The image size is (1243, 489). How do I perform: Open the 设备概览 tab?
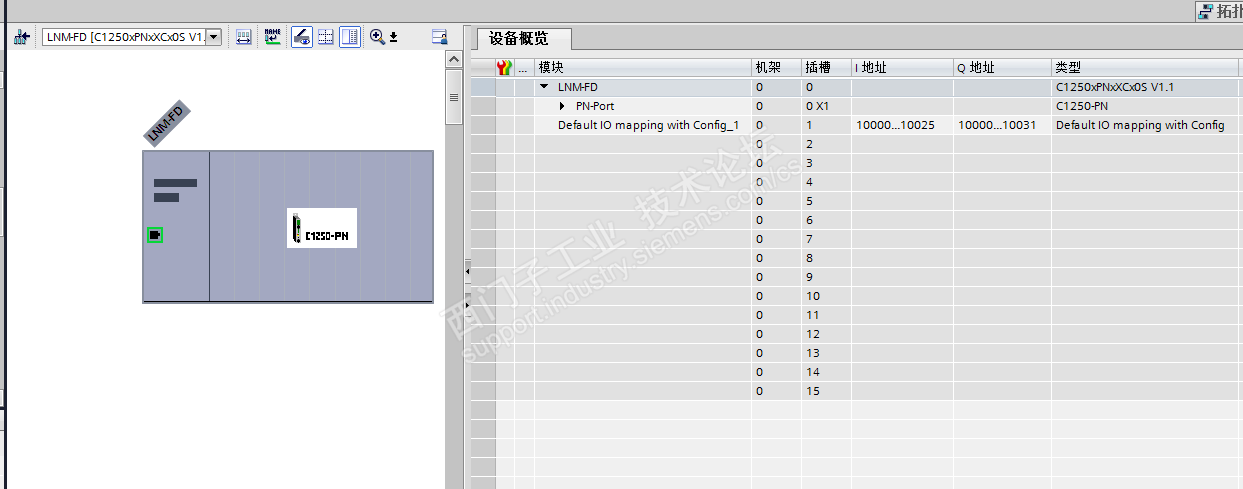point(525,39)
